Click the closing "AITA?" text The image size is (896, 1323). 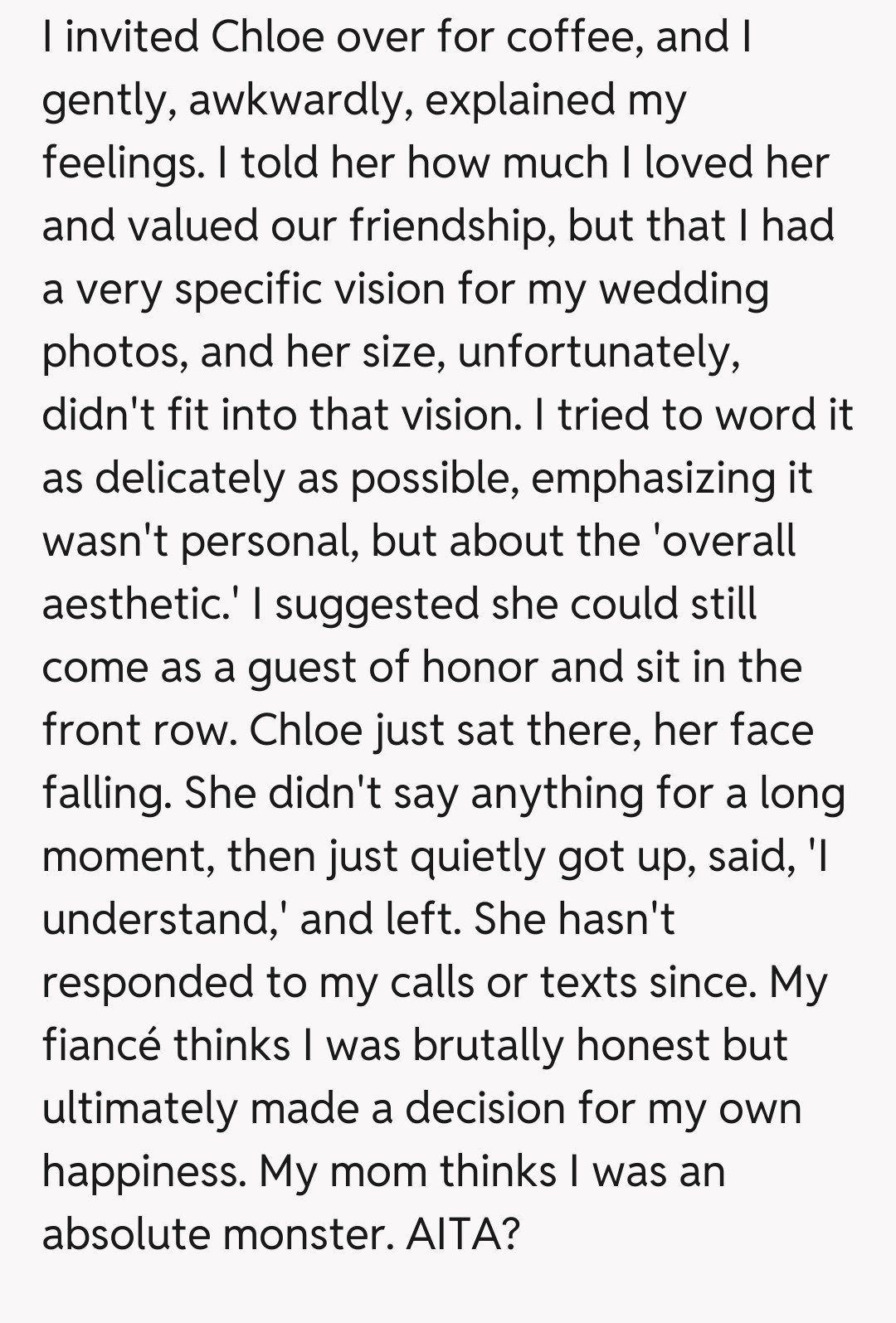tap(463, 1235)
